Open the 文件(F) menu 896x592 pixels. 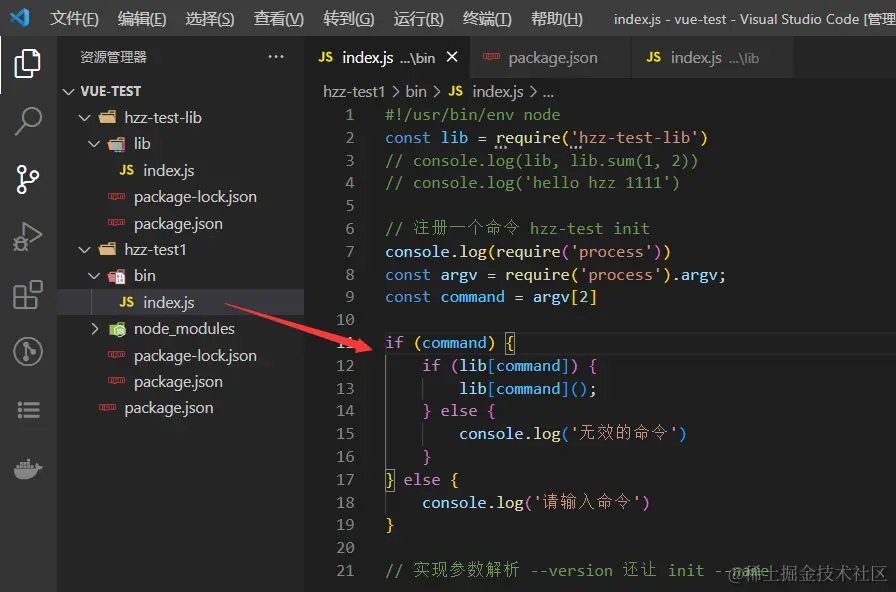[x=74, y=19]
